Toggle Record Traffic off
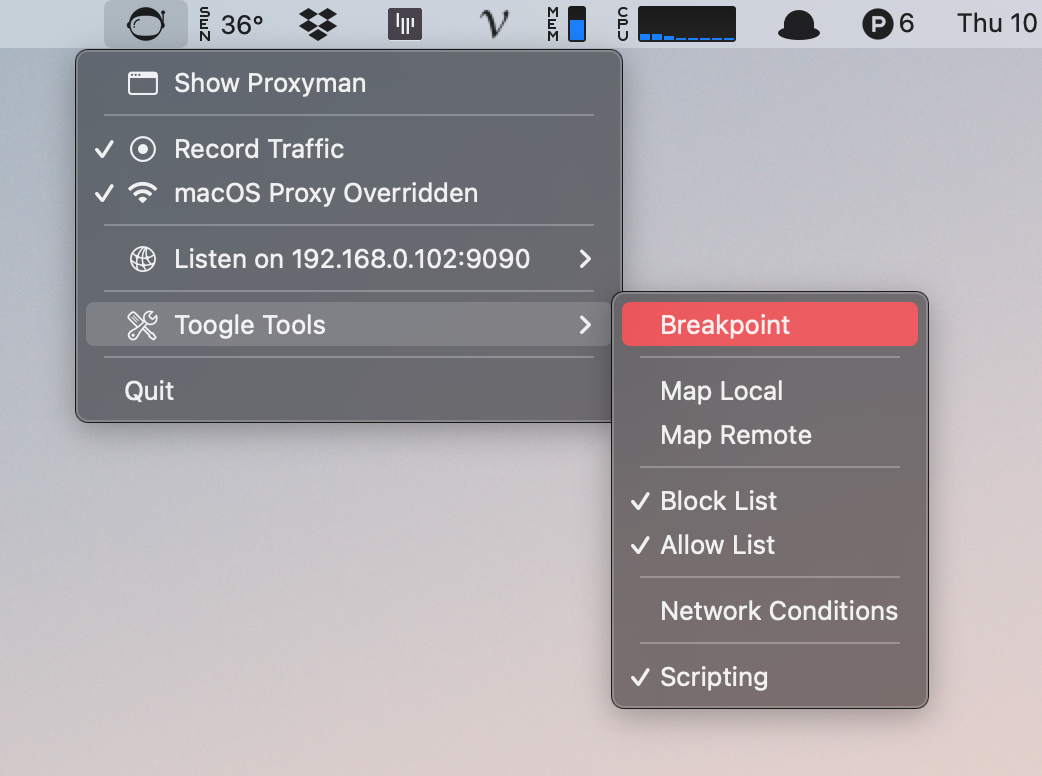 259,149
